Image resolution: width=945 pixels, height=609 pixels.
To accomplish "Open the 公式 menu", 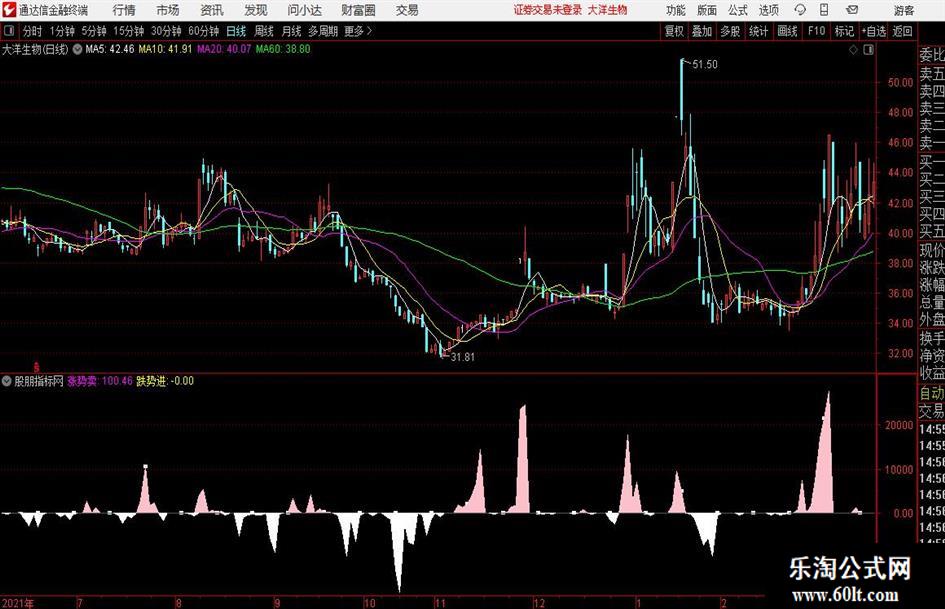I will click(738, 10).
